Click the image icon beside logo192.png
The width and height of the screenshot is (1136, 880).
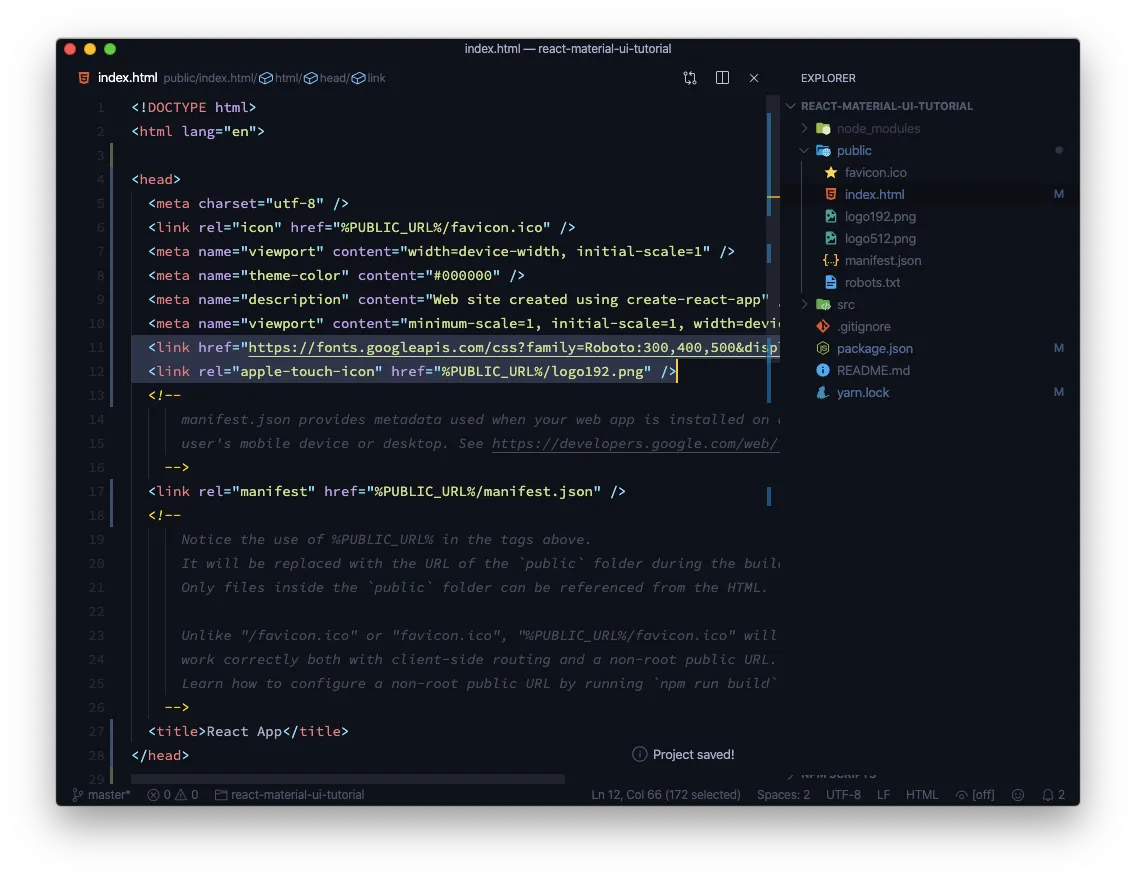click(831, 216)
